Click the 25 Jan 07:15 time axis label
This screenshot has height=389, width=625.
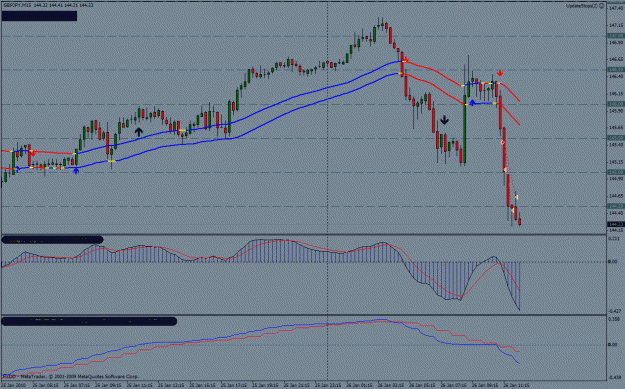coord(76,385)
